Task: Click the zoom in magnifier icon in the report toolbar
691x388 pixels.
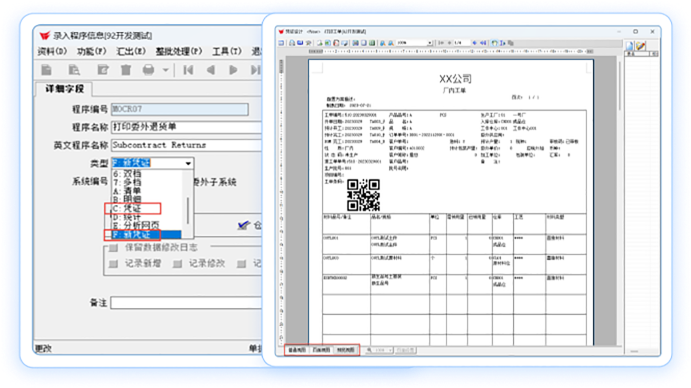Action: pyautogui.click(x=383, y=43)
